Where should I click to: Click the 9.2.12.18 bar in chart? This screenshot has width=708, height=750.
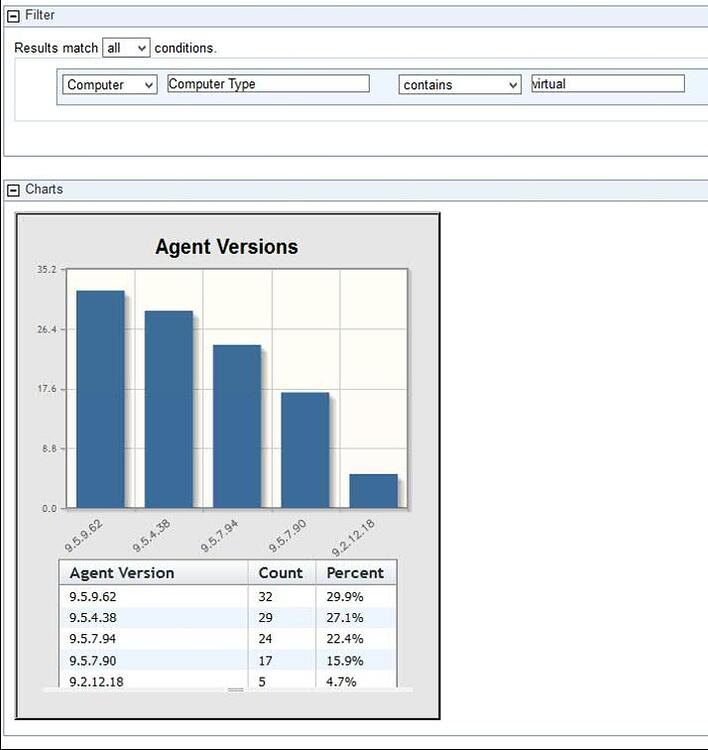(374, 491)
